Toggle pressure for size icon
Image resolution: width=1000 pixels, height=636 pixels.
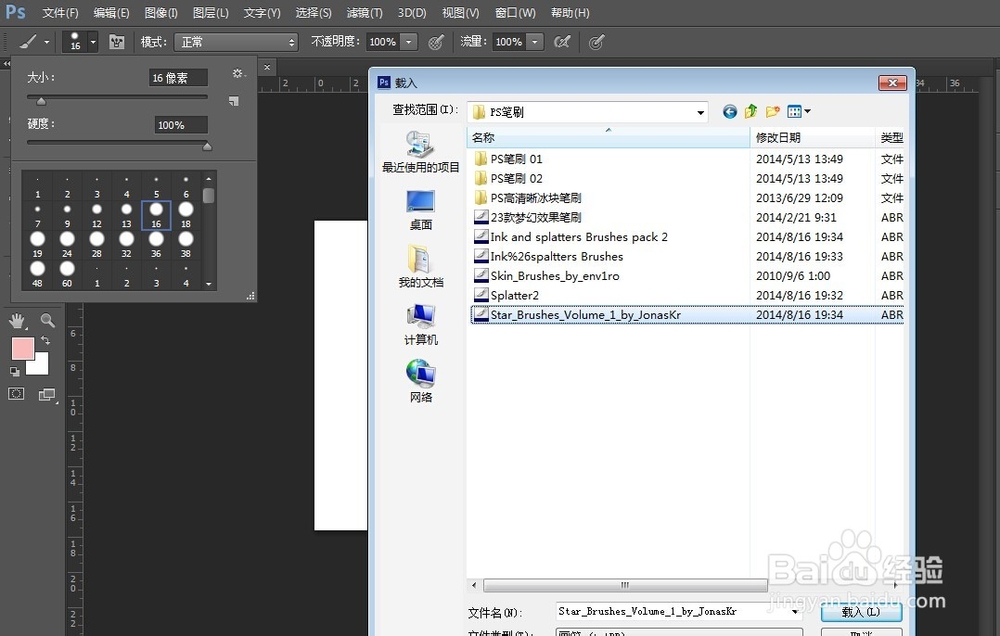(x=596, y=42)
